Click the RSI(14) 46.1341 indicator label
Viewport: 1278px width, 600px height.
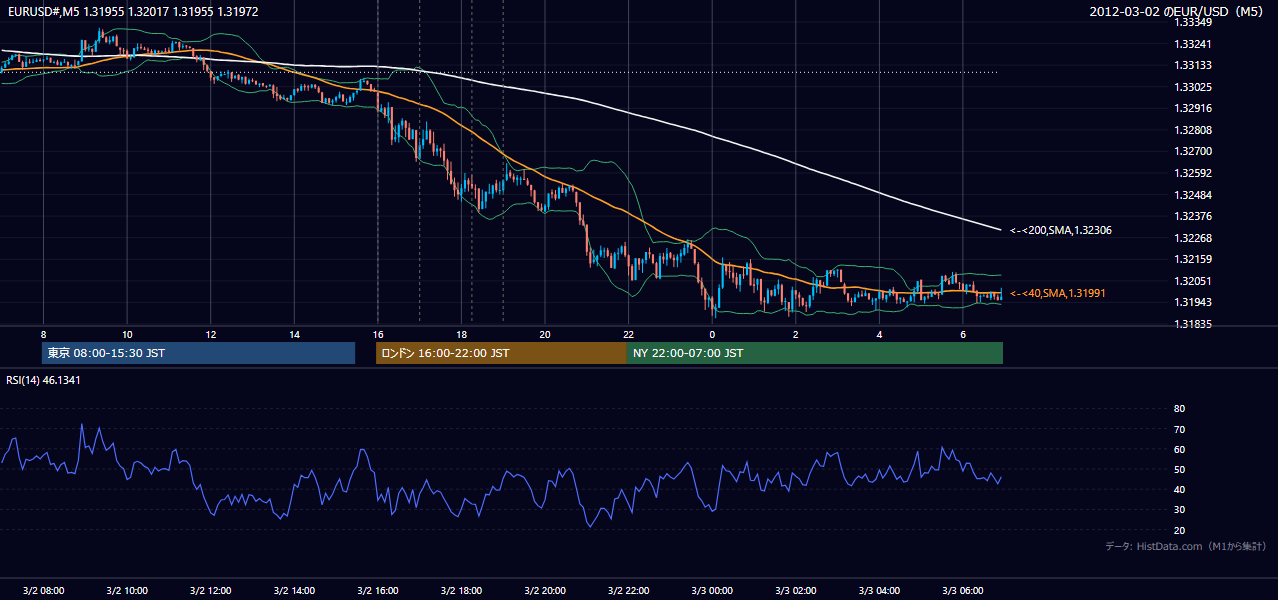pos(44,380)
